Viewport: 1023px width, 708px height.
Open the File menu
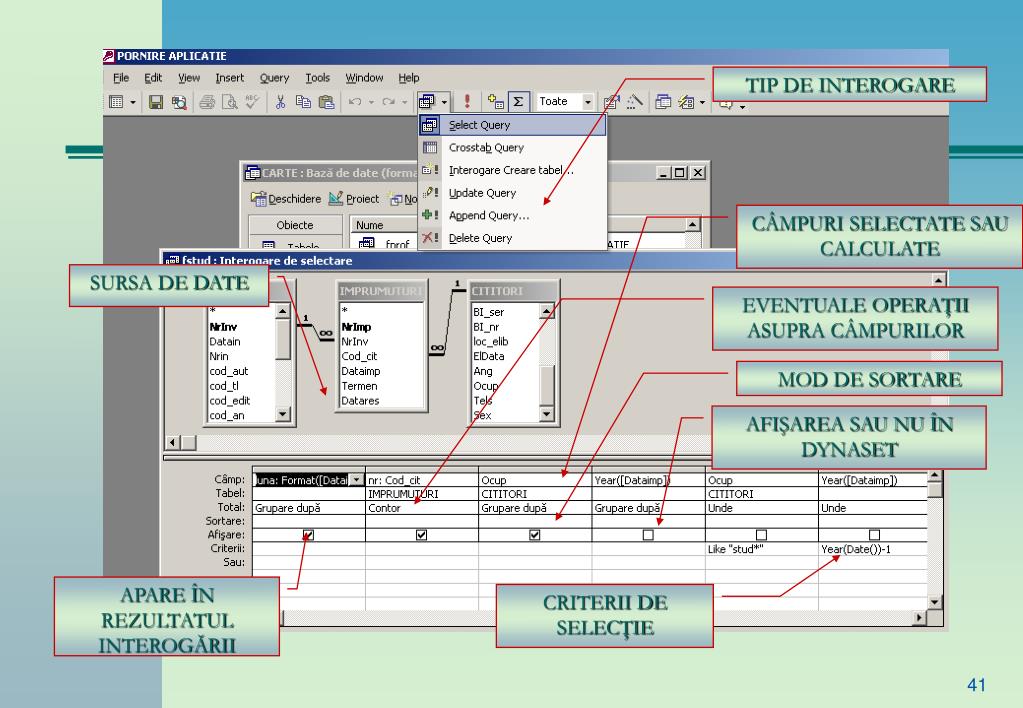pyautogui.click(x=121, y=78)
